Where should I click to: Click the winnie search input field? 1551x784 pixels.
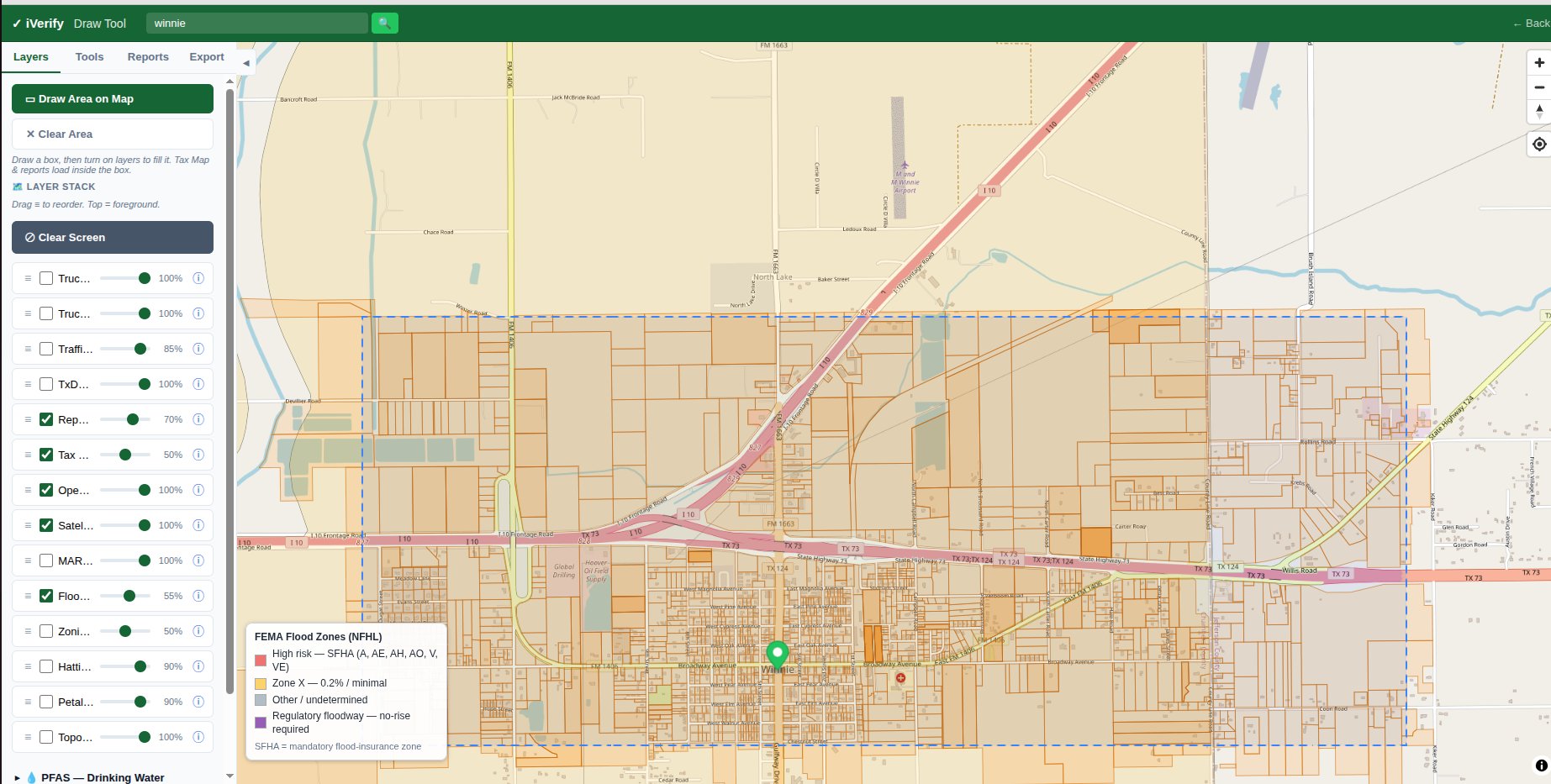tap(257, 24)
